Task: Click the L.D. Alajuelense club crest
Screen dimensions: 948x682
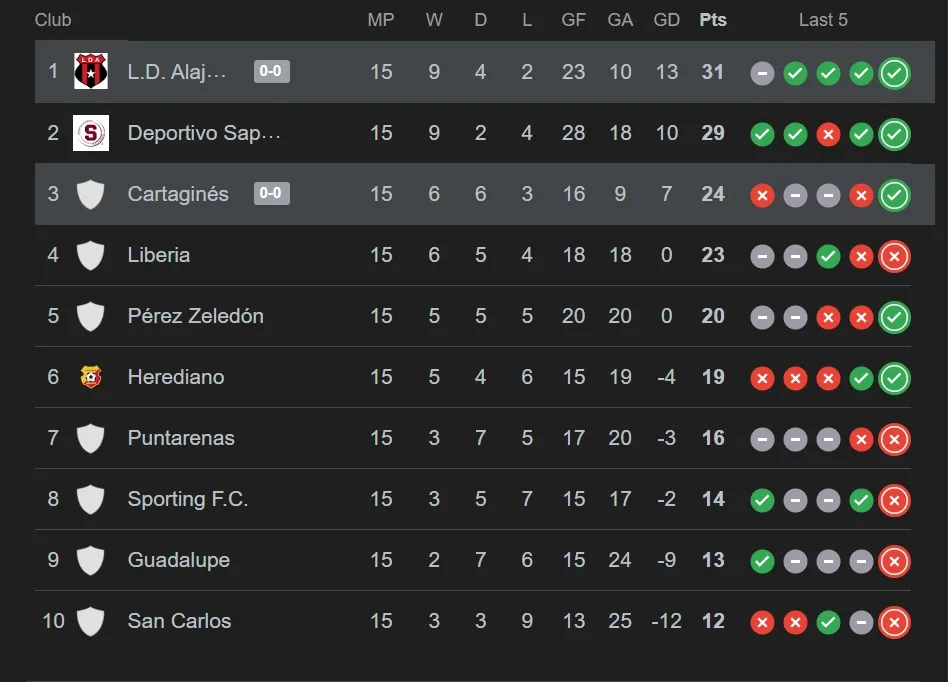Action: pos(91,72)
